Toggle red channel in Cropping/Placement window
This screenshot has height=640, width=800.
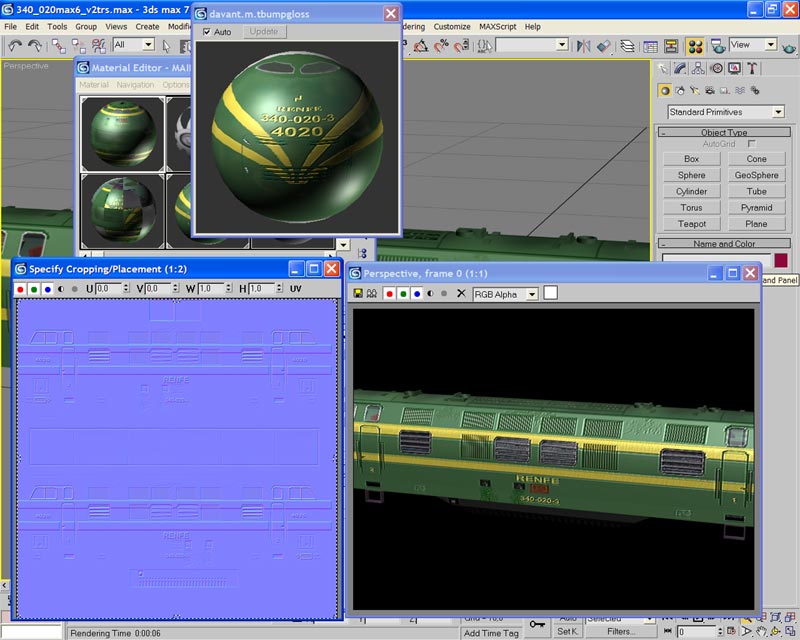(20, 289)
